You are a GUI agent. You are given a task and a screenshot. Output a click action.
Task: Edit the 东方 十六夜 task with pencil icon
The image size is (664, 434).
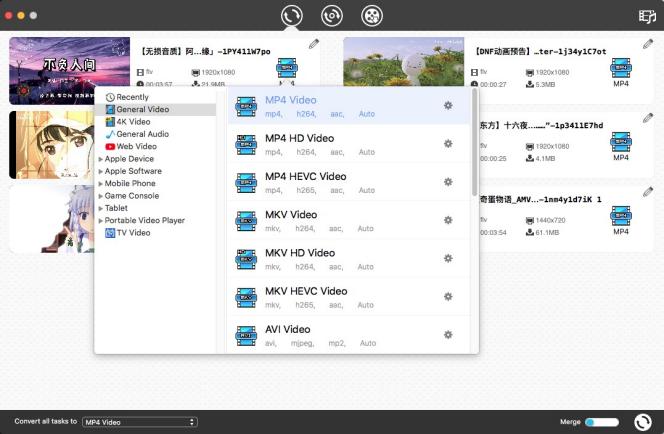[x=647, y=118]
